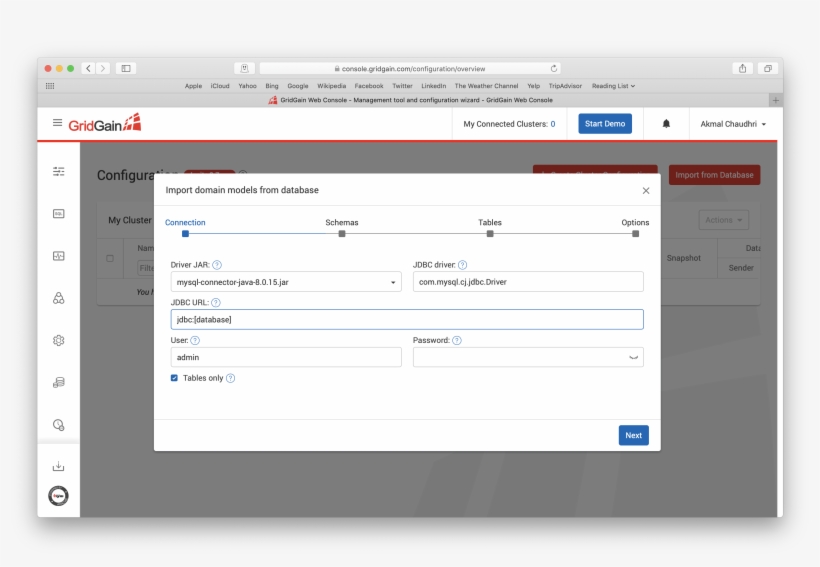Open the configuration sliders sidebar icon
This screenshot has height=567, width=820.
point(59,172)
